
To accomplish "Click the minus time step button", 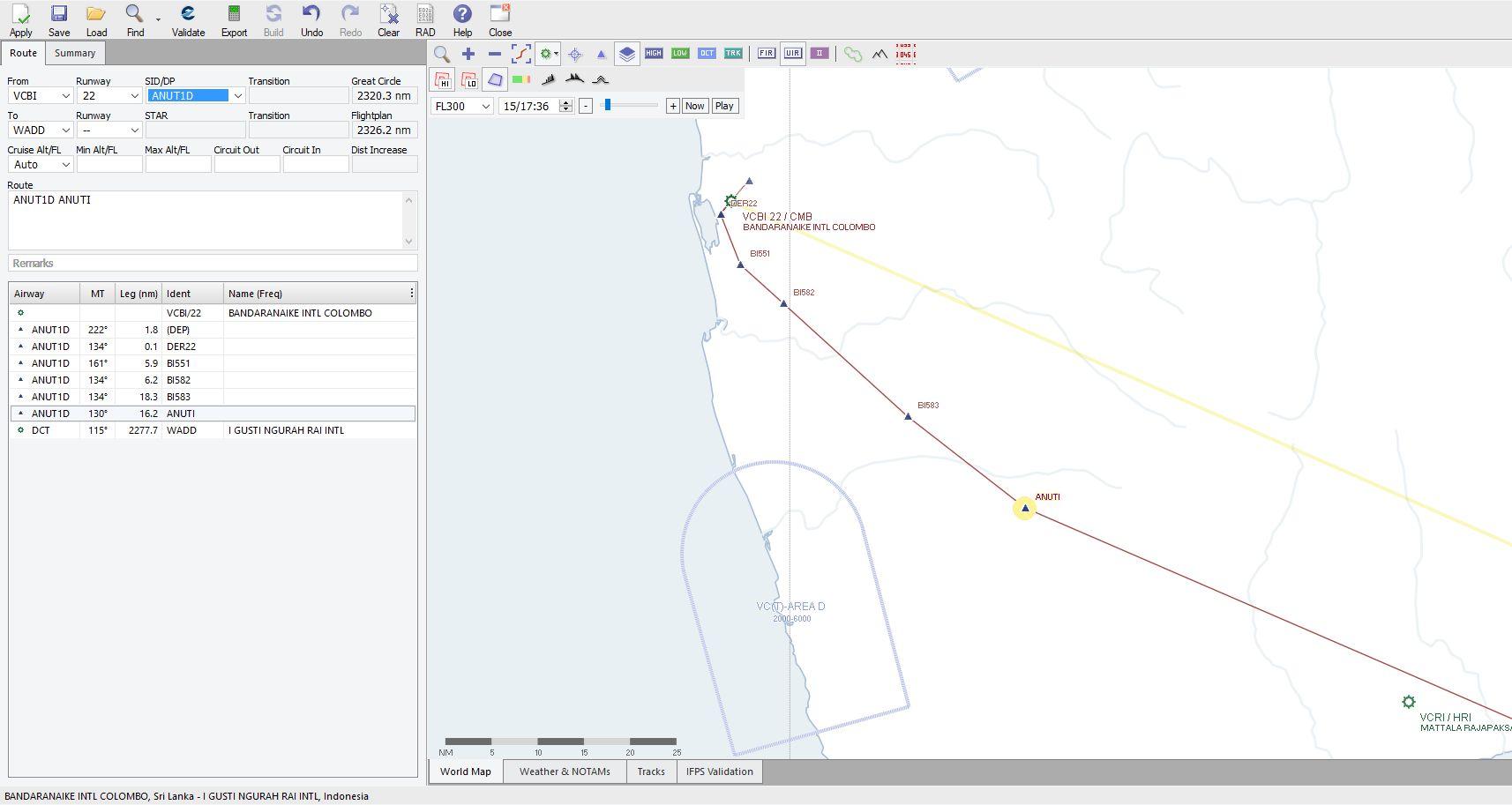I will (585, 106).
